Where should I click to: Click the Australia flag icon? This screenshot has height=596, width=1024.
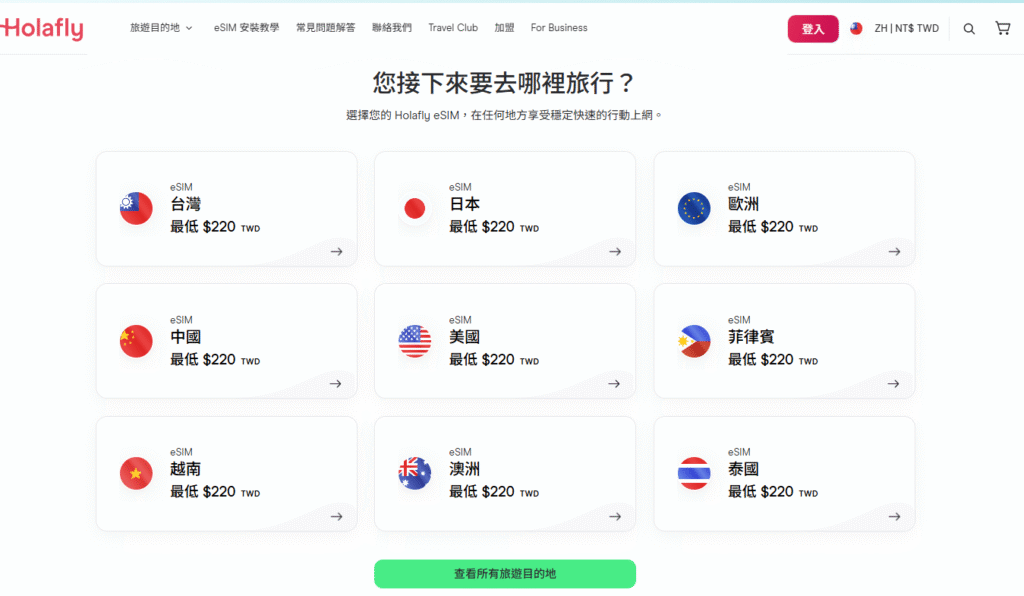point(415,473)
